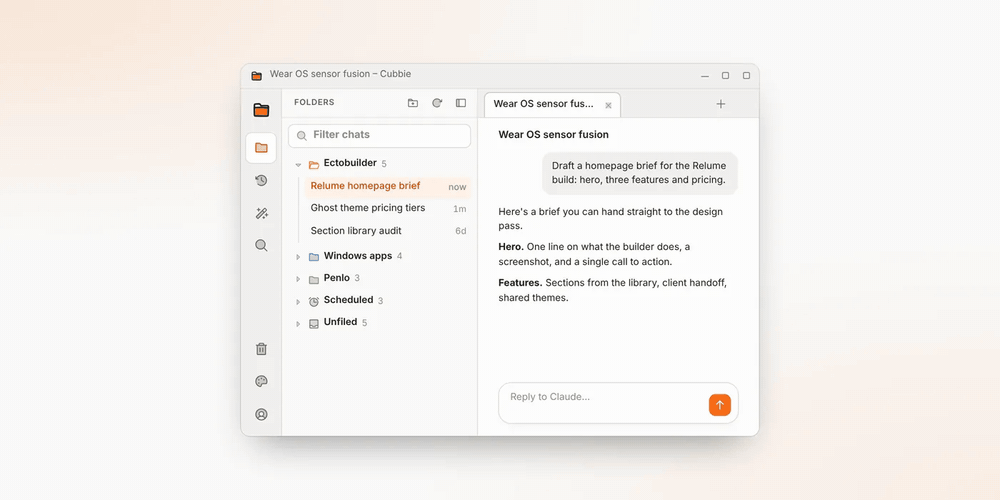Select the Windows apps folder name
This screenshot has width=1000, height=500.
tap(358, 256)
